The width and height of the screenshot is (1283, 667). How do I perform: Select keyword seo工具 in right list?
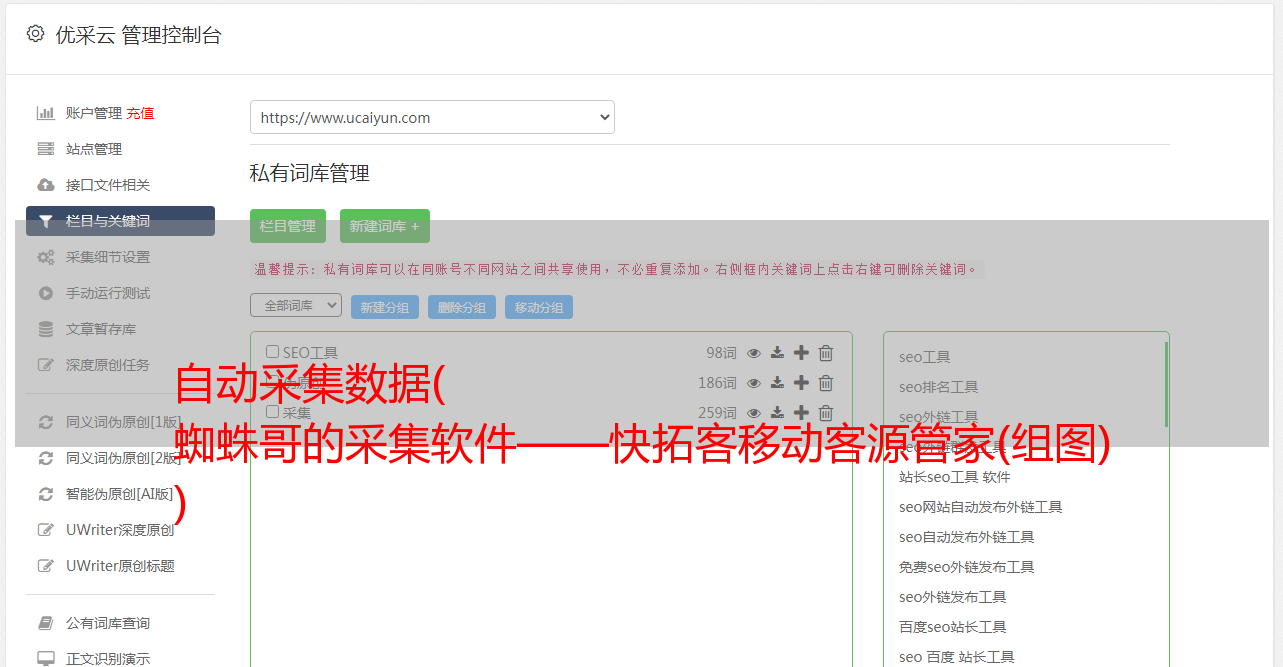click(924, 357)
